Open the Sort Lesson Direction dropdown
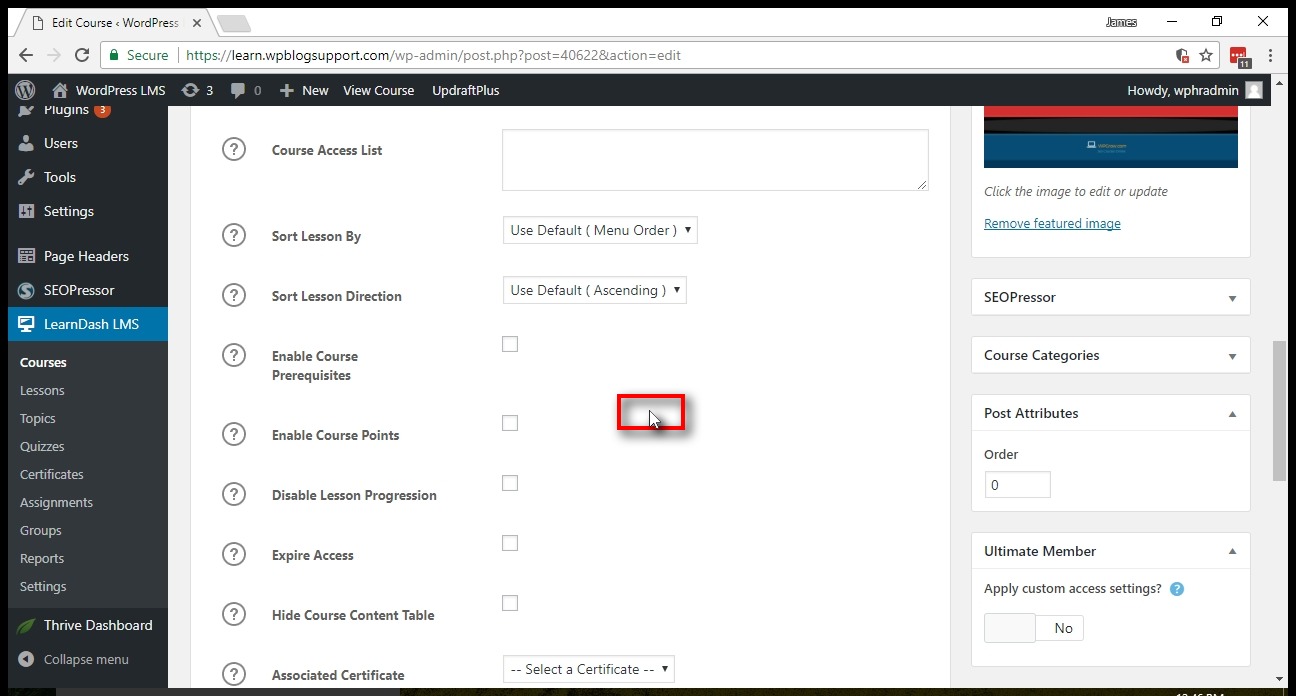 pos(594,290)
